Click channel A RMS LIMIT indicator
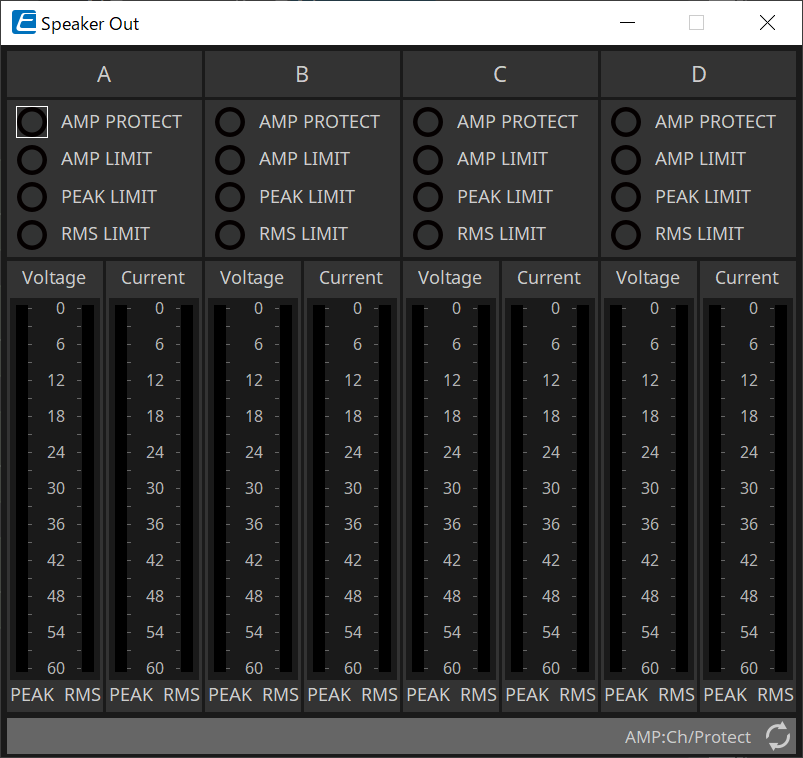The width and height of the screenshot is (803, 758). pos(32,234)
